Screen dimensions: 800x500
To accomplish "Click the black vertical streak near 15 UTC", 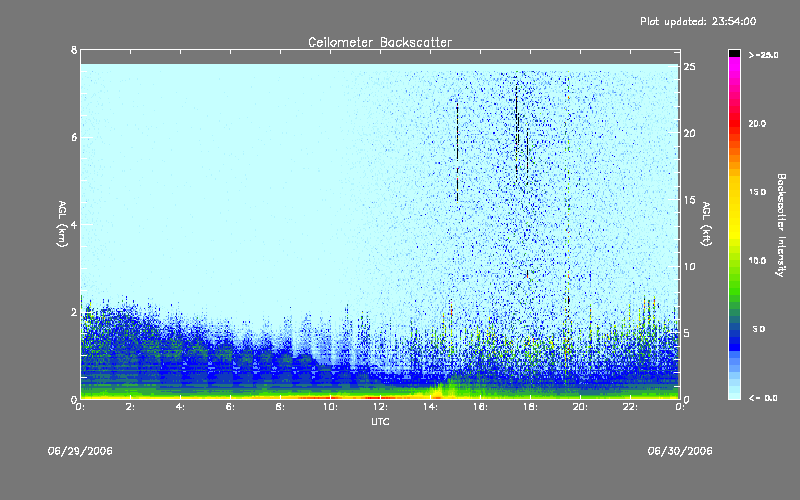I will tap(458, 153).
